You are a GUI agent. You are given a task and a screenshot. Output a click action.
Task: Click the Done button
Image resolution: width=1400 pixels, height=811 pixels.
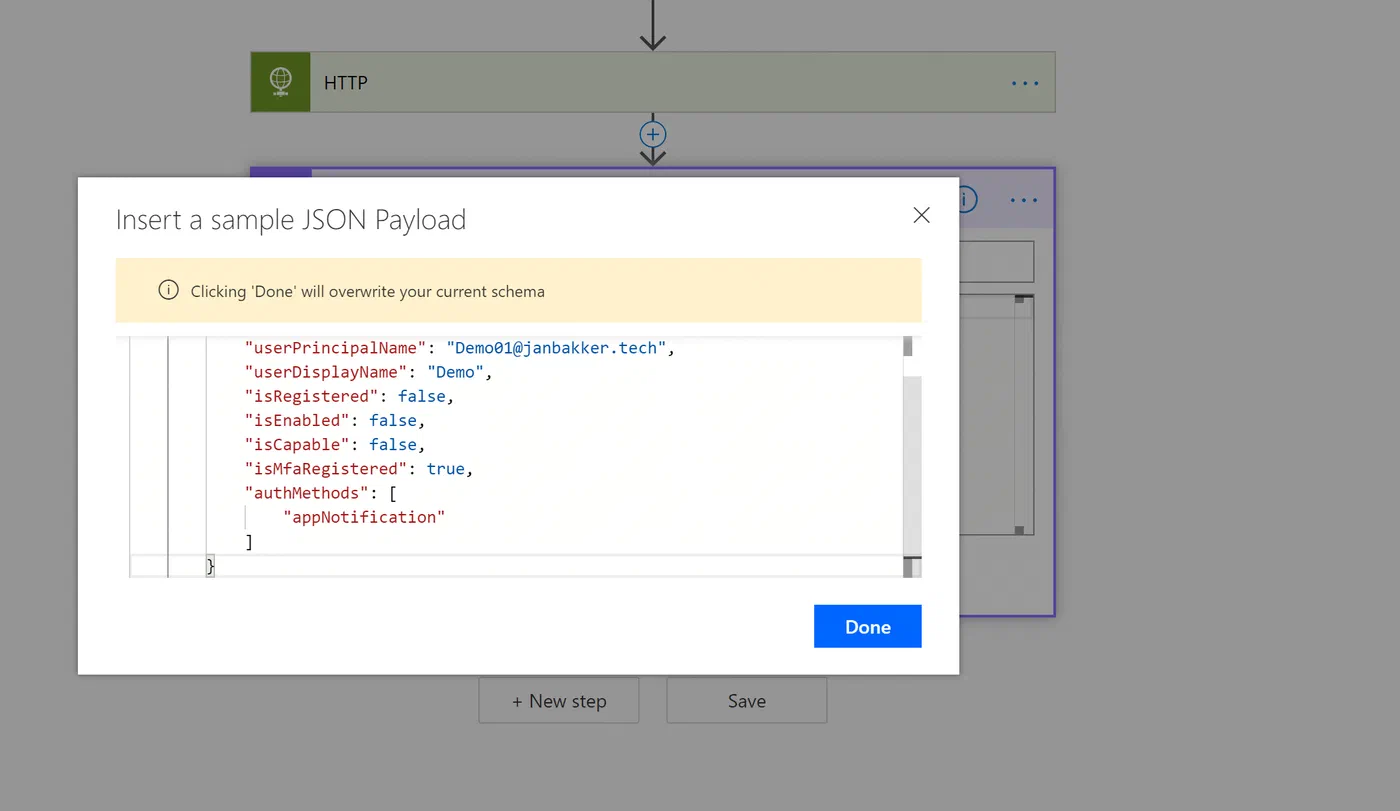point(867,626)
